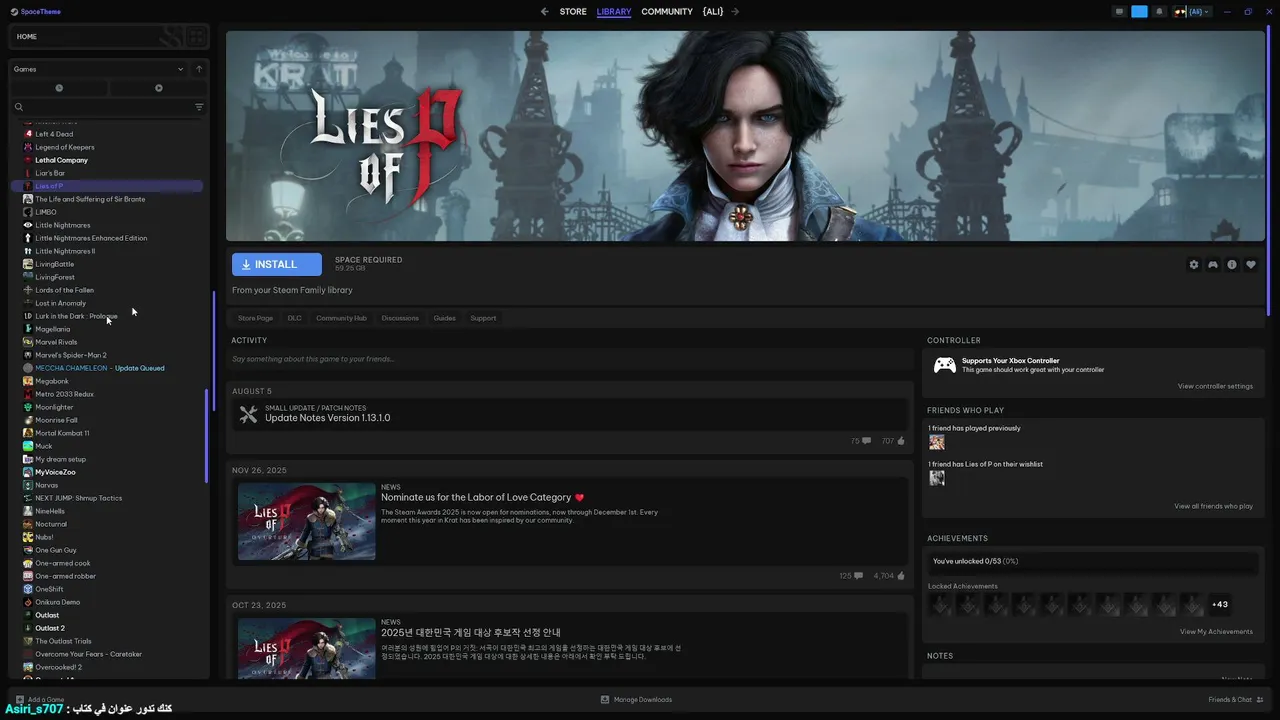Open the notifications bell
The height and width of the screenshot is (720, 1280).
[x=1159, y=12]
